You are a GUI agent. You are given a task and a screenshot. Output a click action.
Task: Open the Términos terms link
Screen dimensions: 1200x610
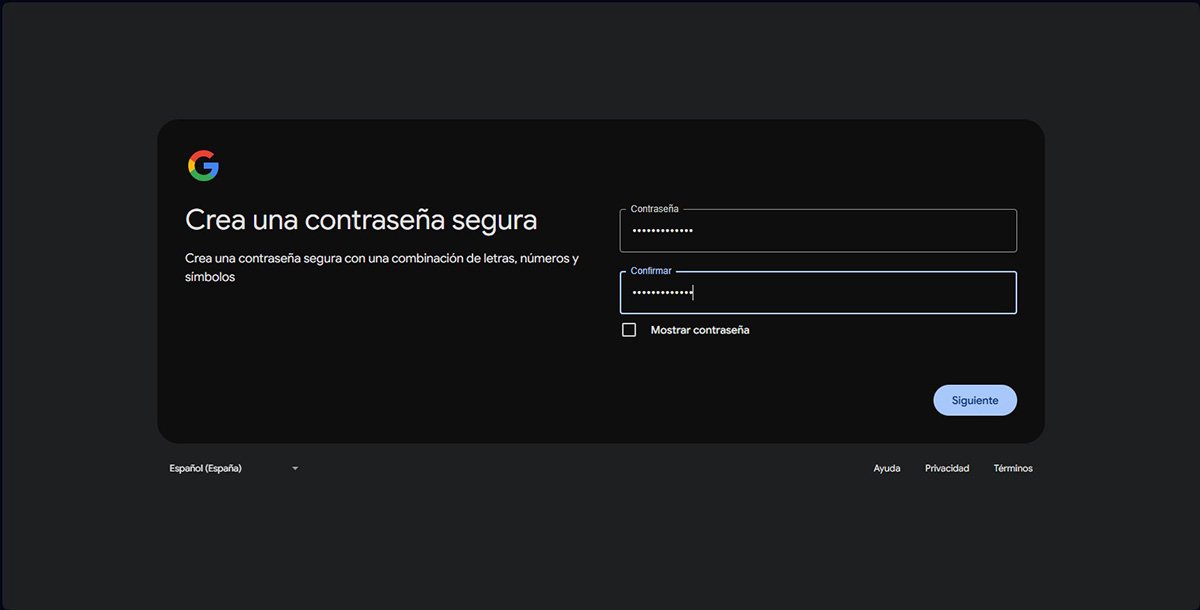[1012, 468]
